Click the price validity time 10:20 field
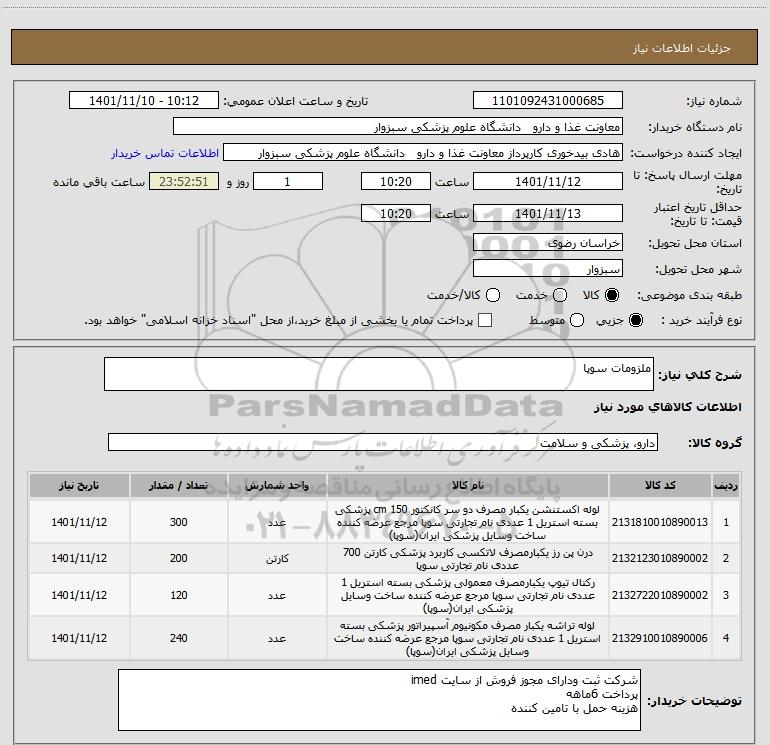 pos(396,213)
